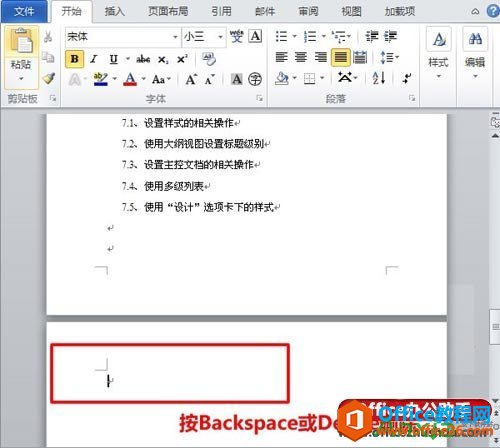Open the 编辑 (Editing) button

coord(475,53)
